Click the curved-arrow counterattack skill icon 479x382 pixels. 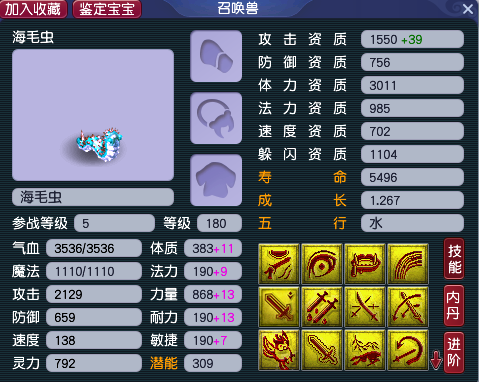point(408,350)
